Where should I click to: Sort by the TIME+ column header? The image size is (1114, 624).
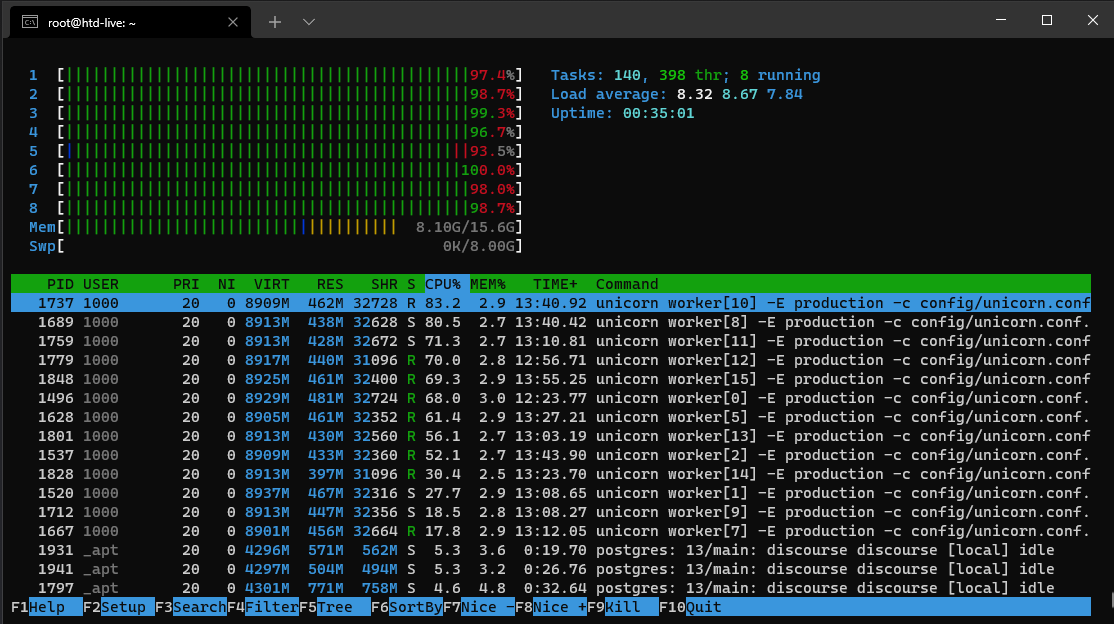coord(556,284)
